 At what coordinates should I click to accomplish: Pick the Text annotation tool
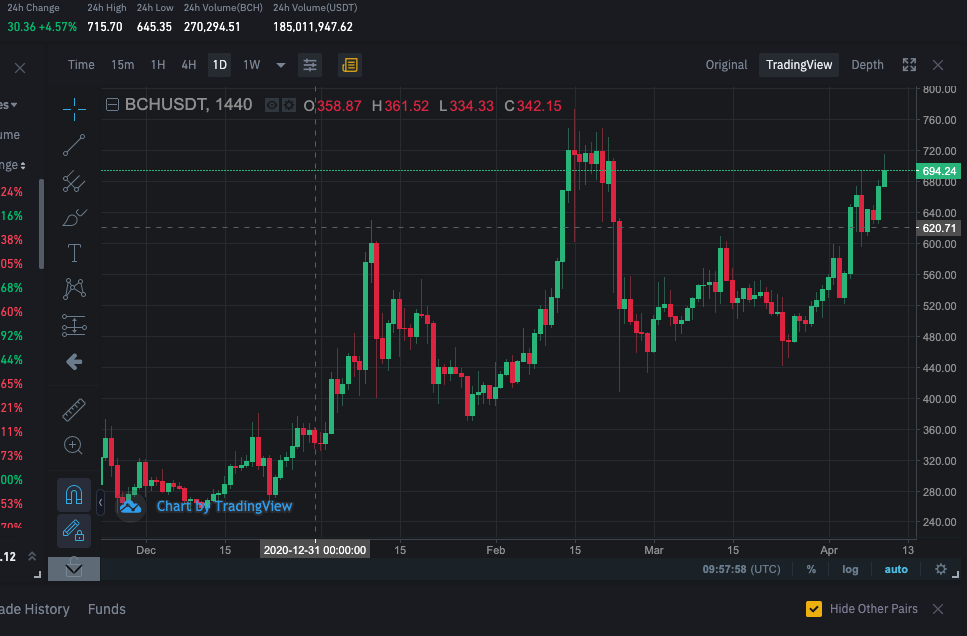coord(74,253)
